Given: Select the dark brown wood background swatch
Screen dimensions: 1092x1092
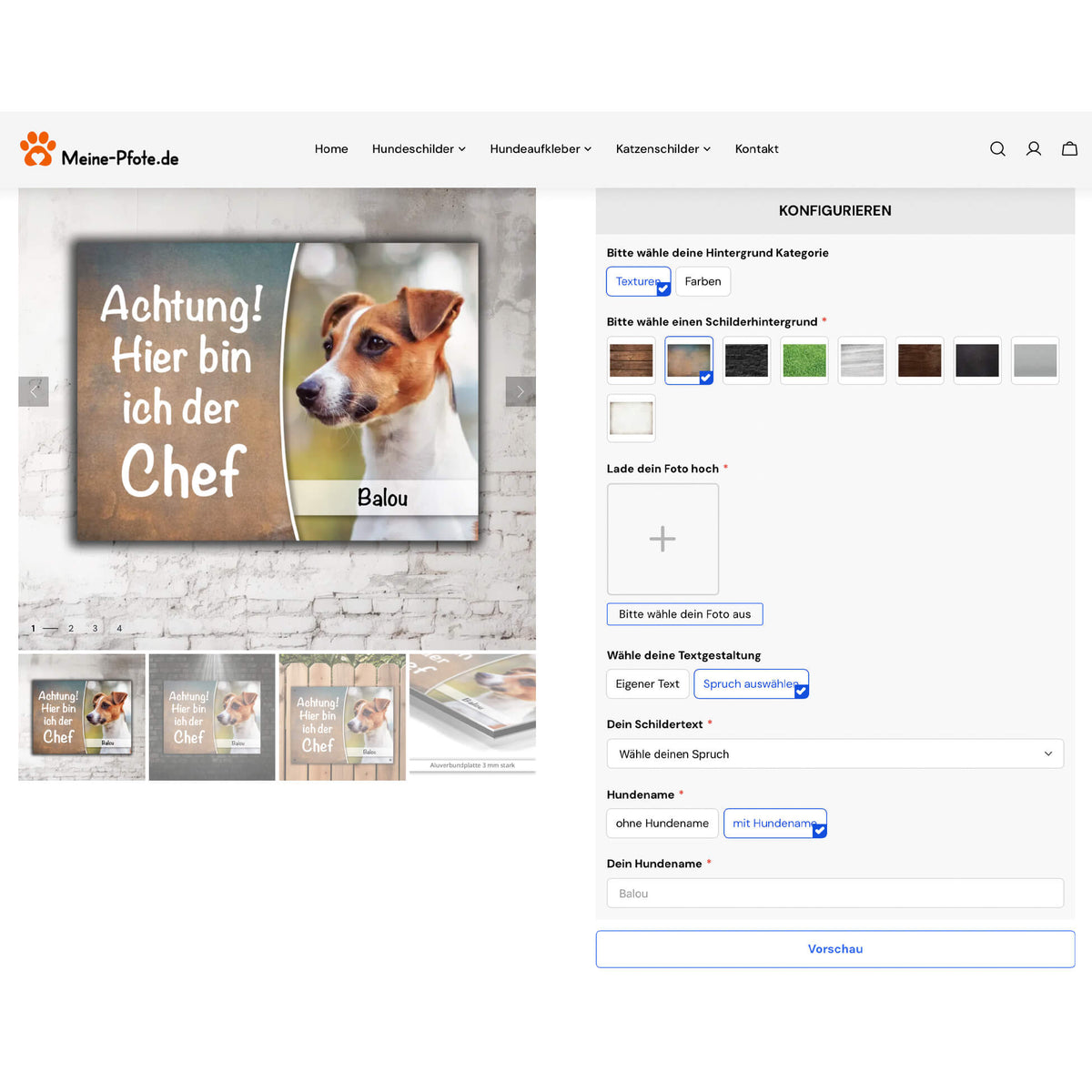Looking at the screenshot, I should click(920, 360).
